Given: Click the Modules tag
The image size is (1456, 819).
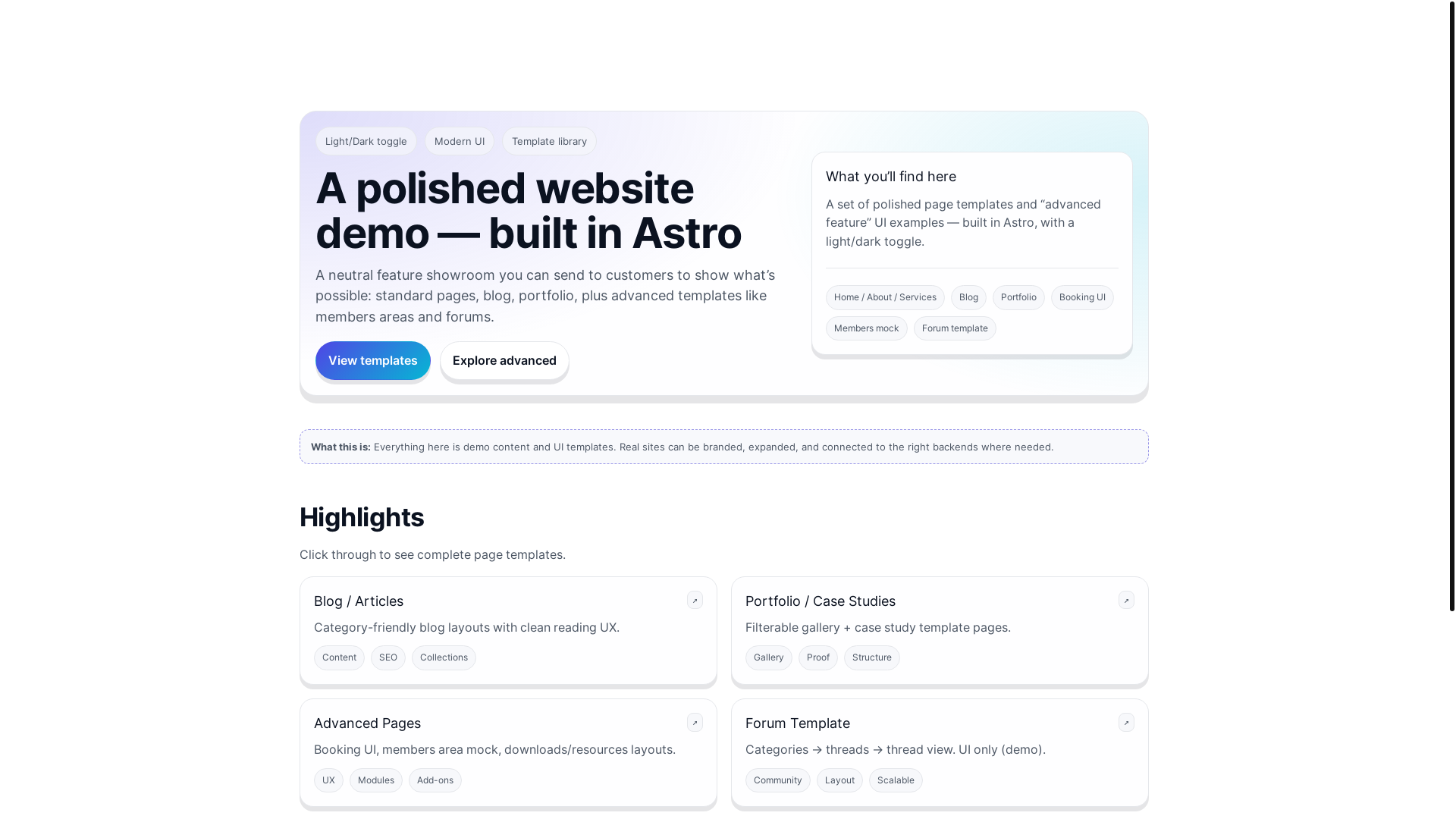Looking at the screenshot, I should pyautogui.click(x=376, y=780).
